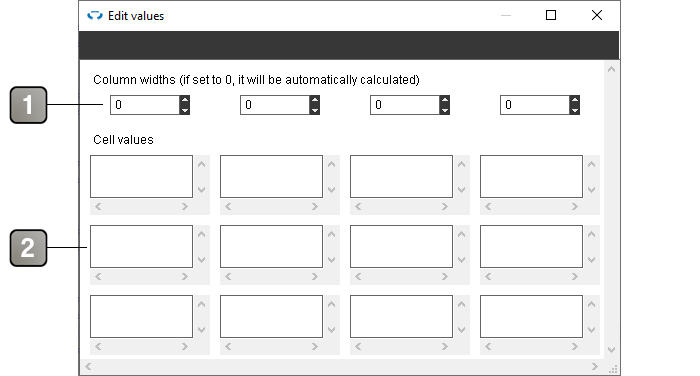The height and width of the screenshot is (376, 700).
Task: Click the dialog's horizontal scrollbar right arrow
Action: coord(595,366)
